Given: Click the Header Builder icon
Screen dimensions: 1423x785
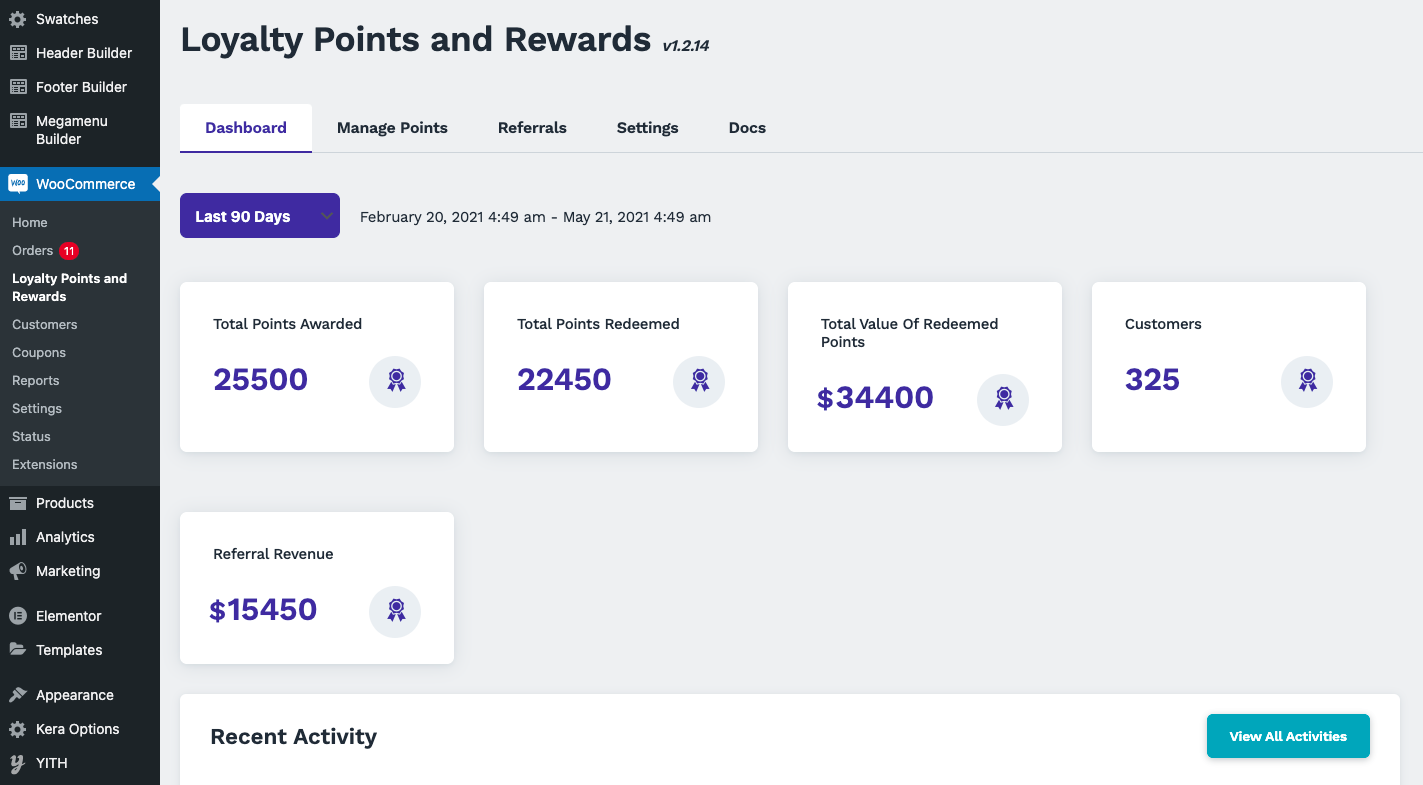Looking at the screenshot, I should coord(18,53).
